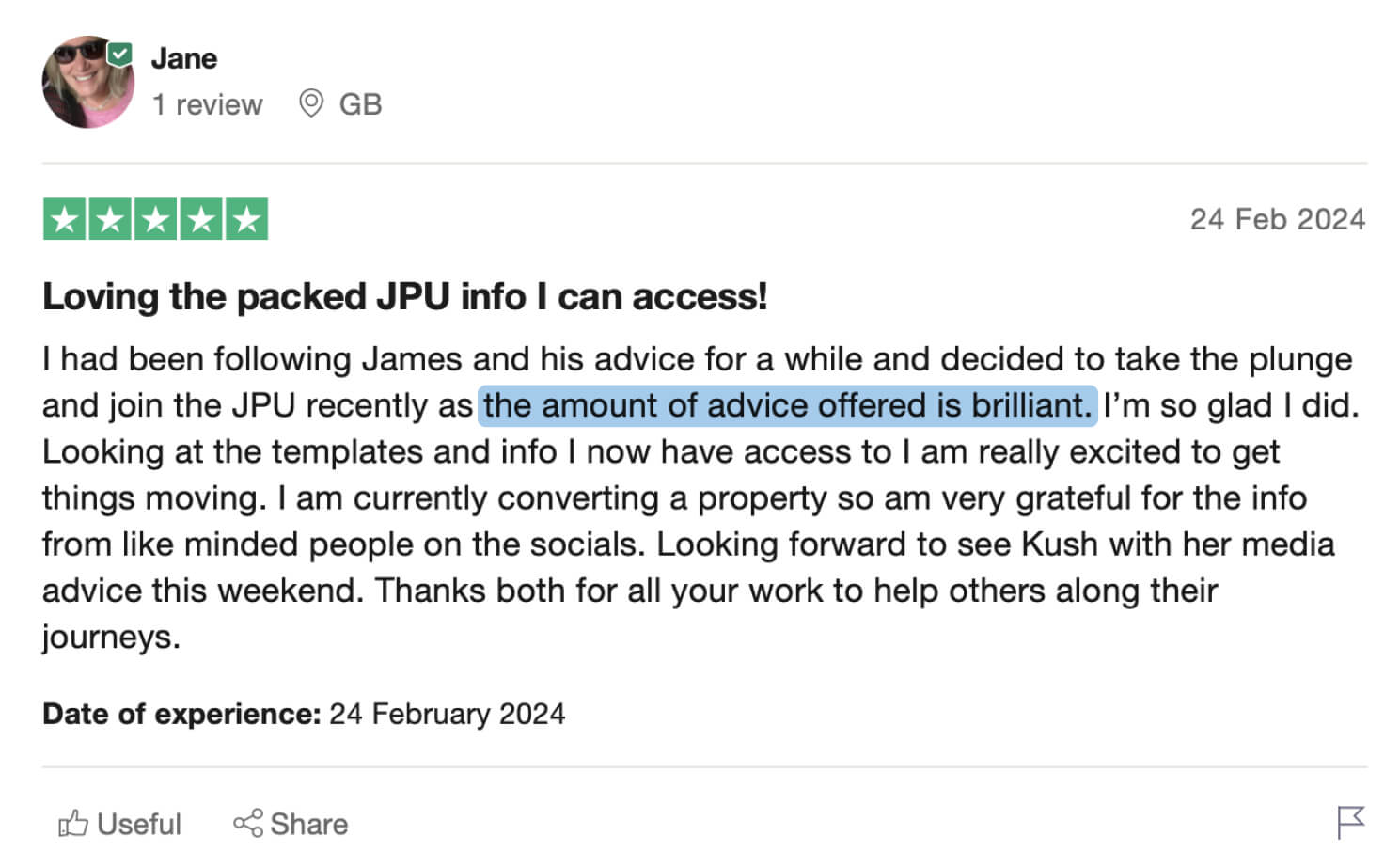Viewport: 1400px width, 867px height.
Task: Click the blue highlighted review sentence
Action: [787, 405]
